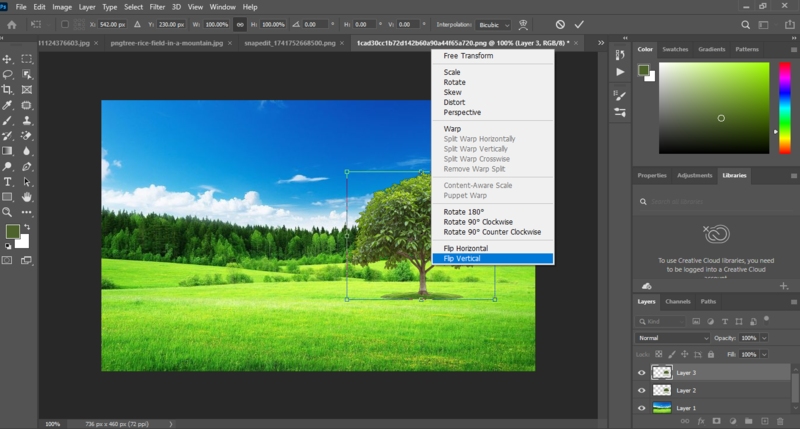
Task: Select the Horizontal Type tool
Action: pos(8,182)
